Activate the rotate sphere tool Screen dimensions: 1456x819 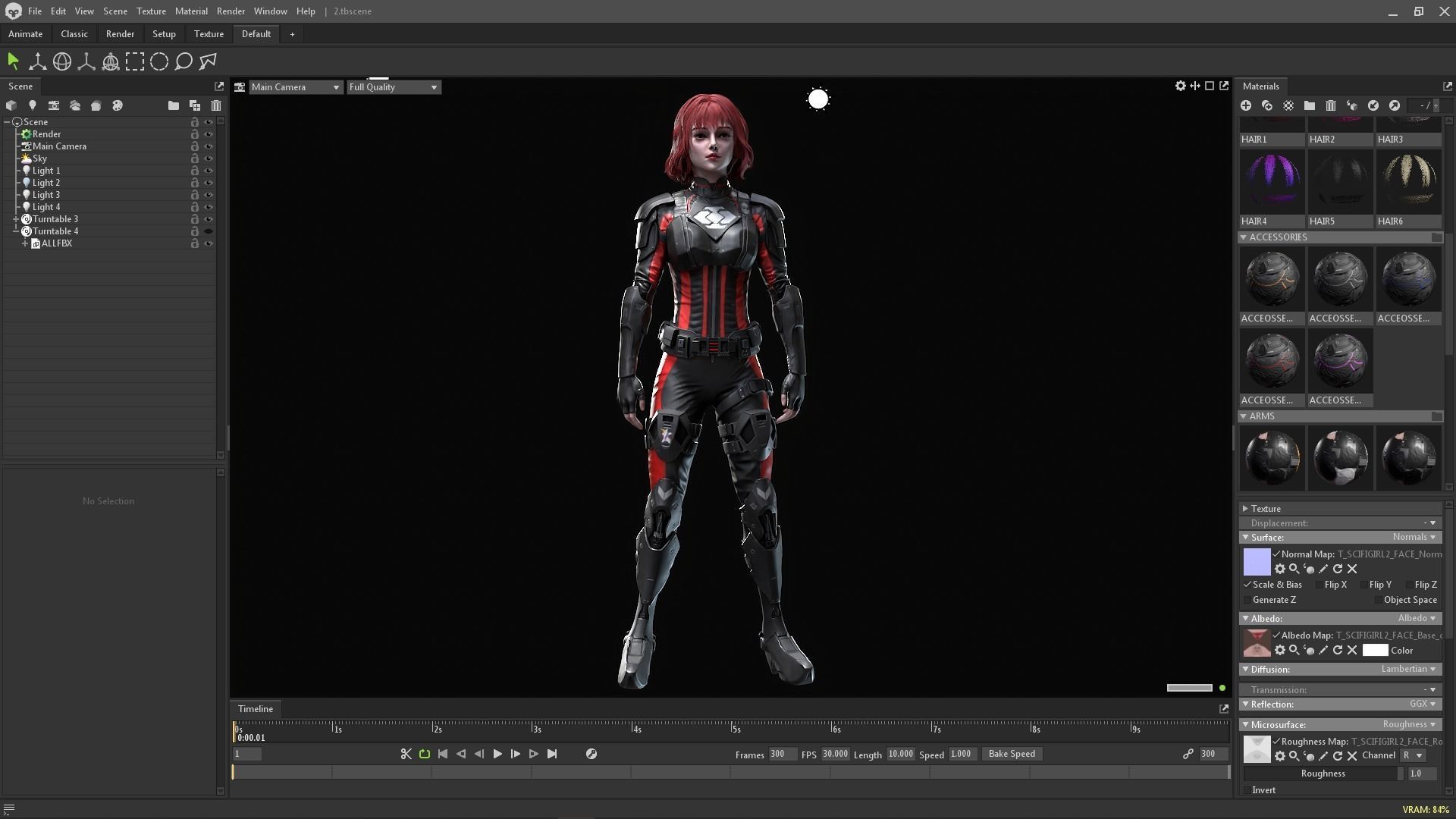61,61
